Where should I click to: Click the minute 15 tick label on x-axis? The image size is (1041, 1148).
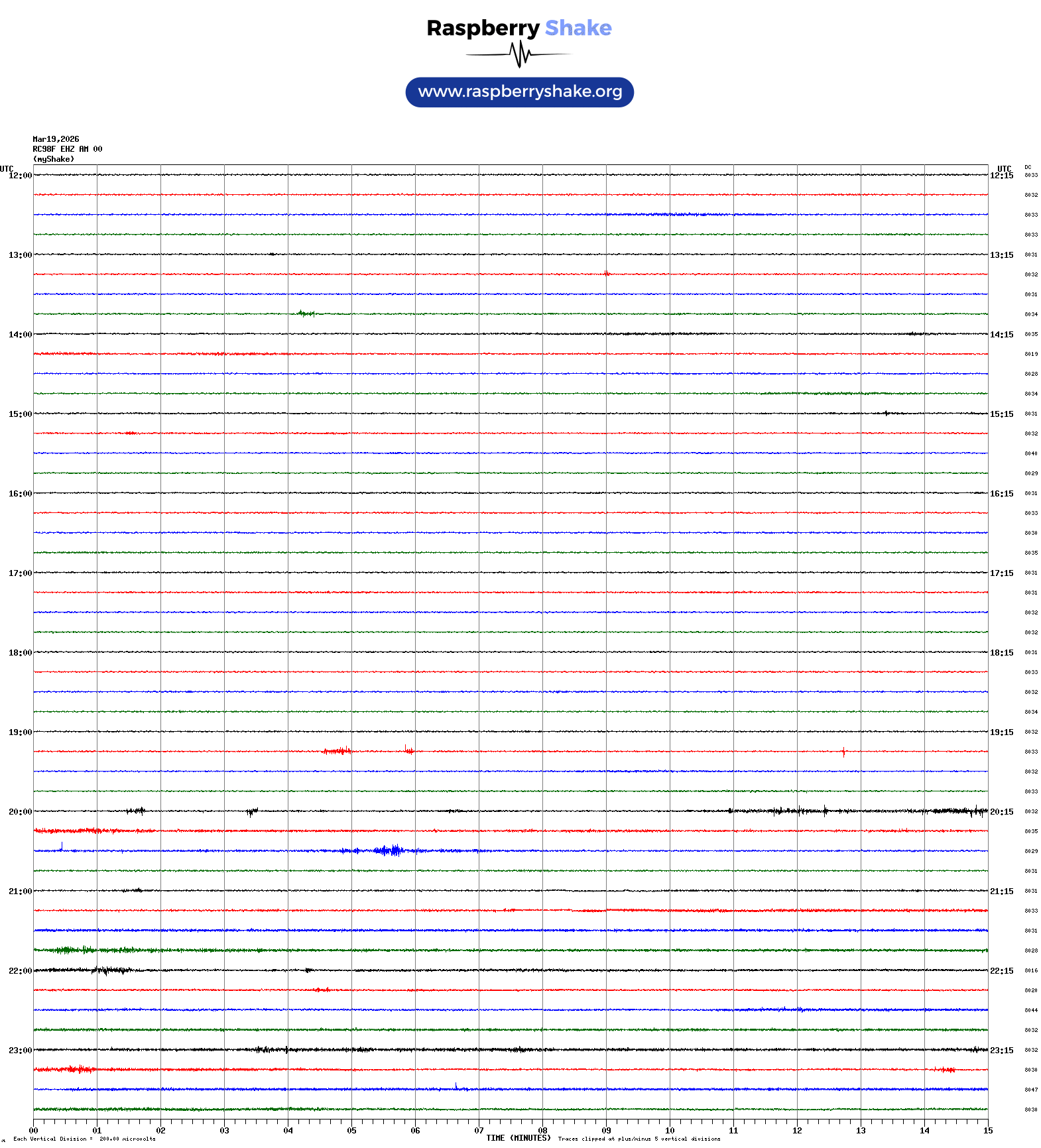click(988, 1131)
